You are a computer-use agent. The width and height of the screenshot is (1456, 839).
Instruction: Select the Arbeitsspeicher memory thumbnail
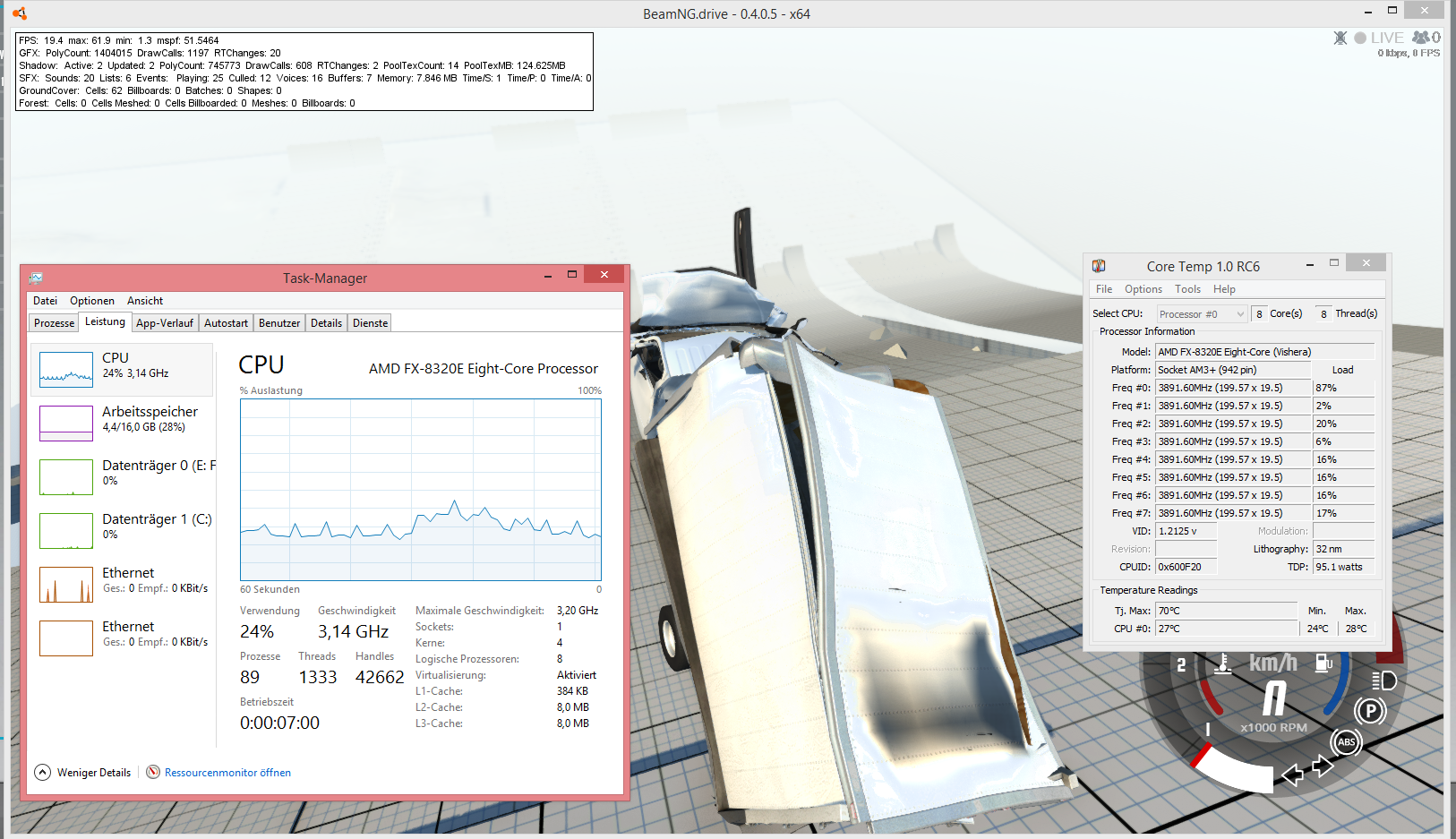[66, 423]
